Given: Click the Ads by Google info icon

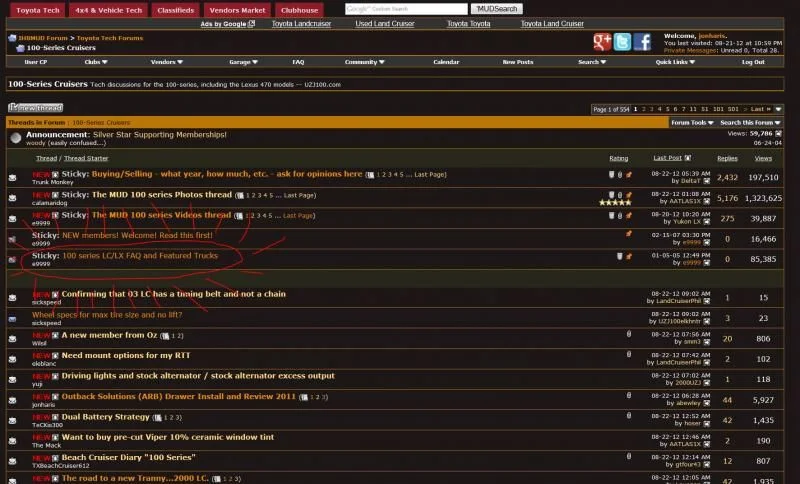Looking at the screenshot, I should point(252,23).
